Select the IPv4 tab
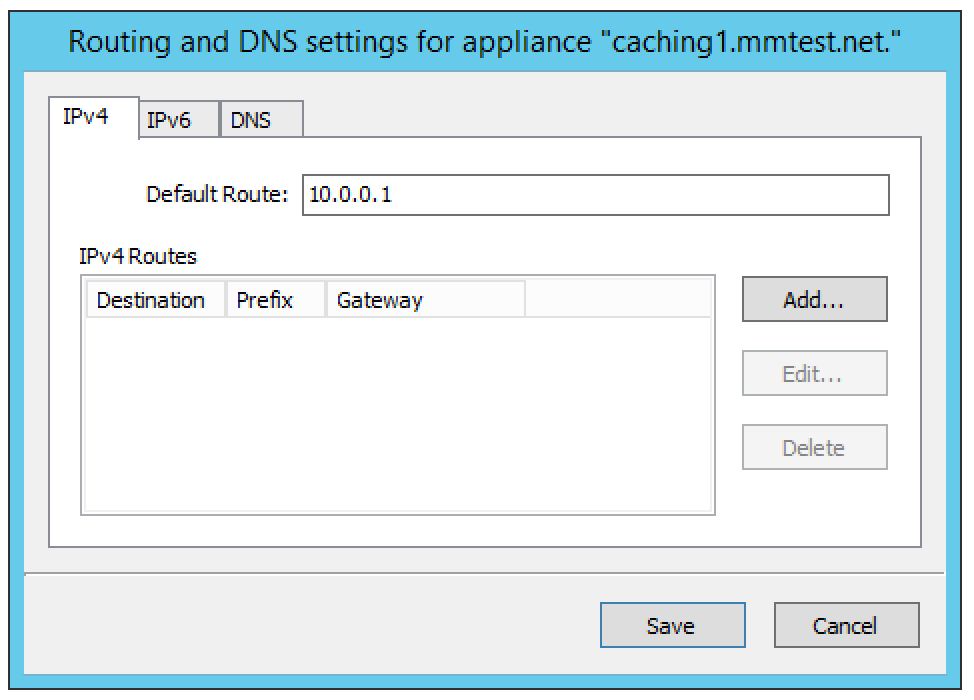Screen dimensions: 974x700 point(94,117)
